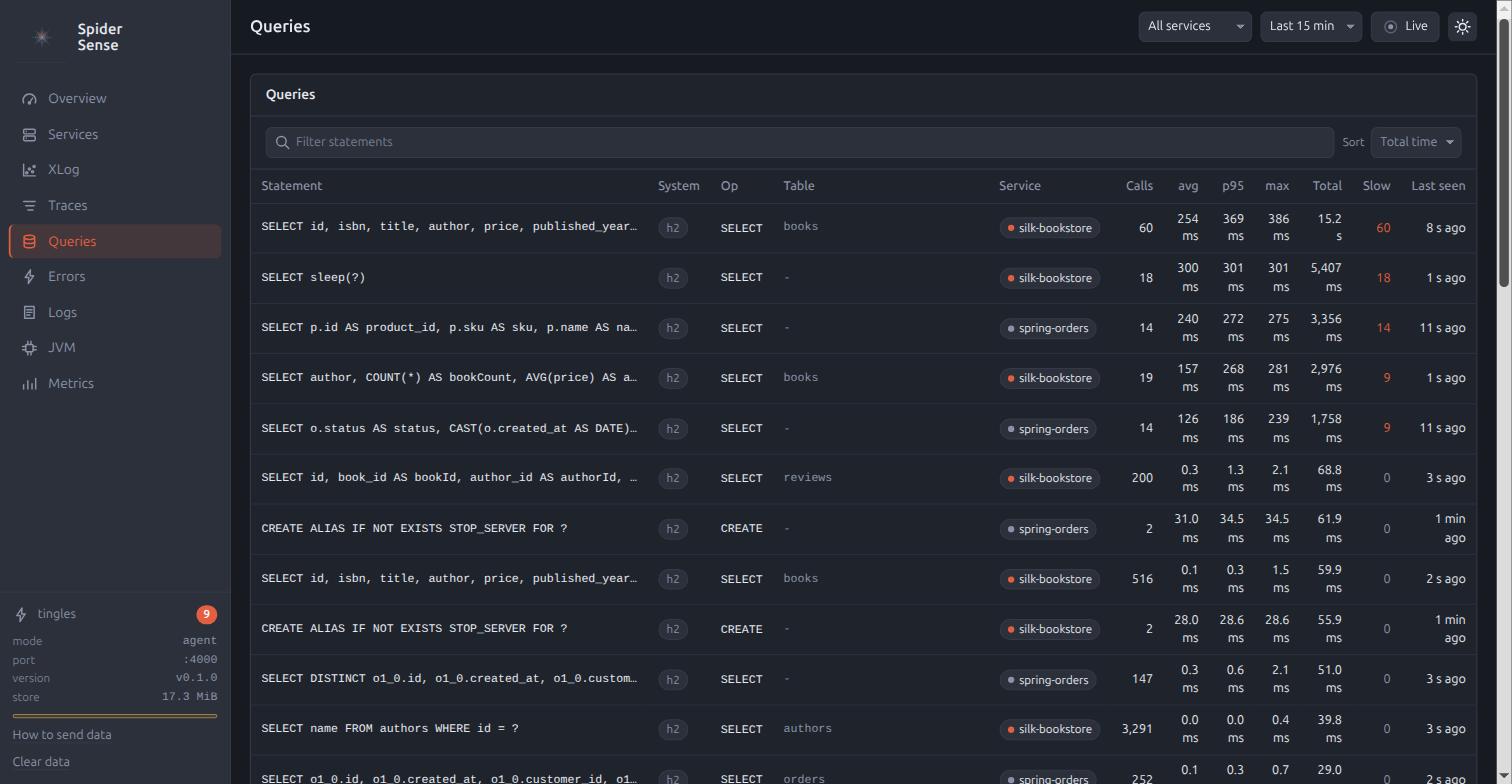1512x784 pixels.
Task: Click the Last seen column header
Action: pos(1438,186)
